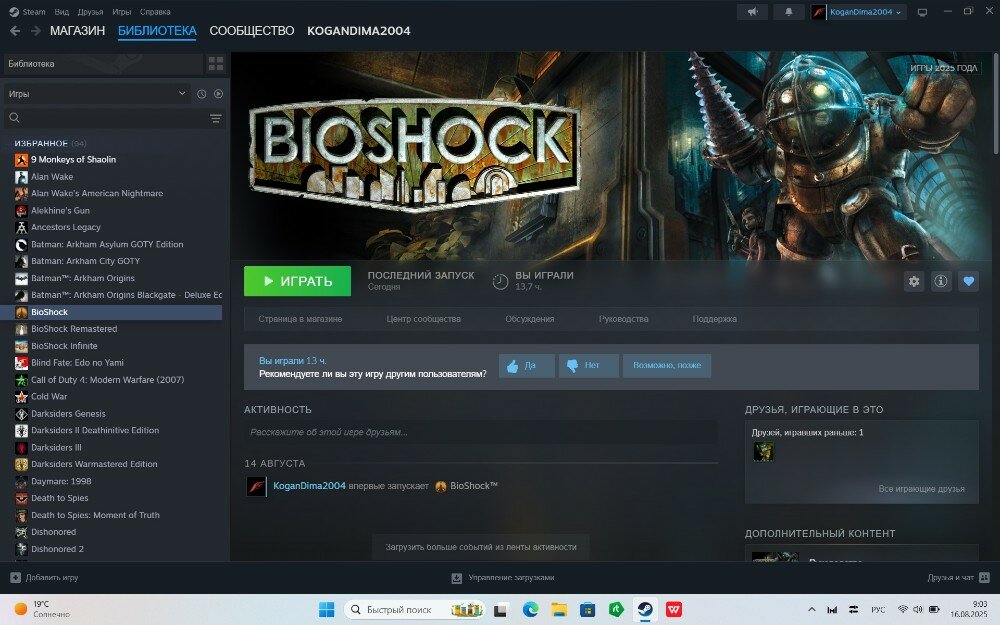
Task: Open advanced filter options icon
Action: coord(216,119)
